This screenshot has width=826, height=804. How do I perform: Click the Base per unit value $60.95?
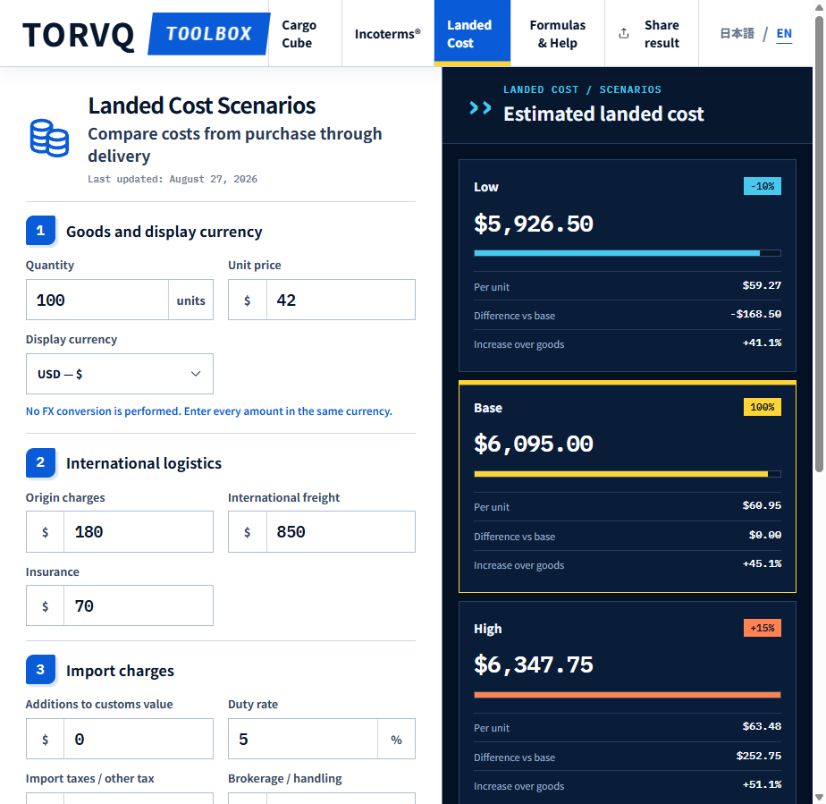[762, 505]
